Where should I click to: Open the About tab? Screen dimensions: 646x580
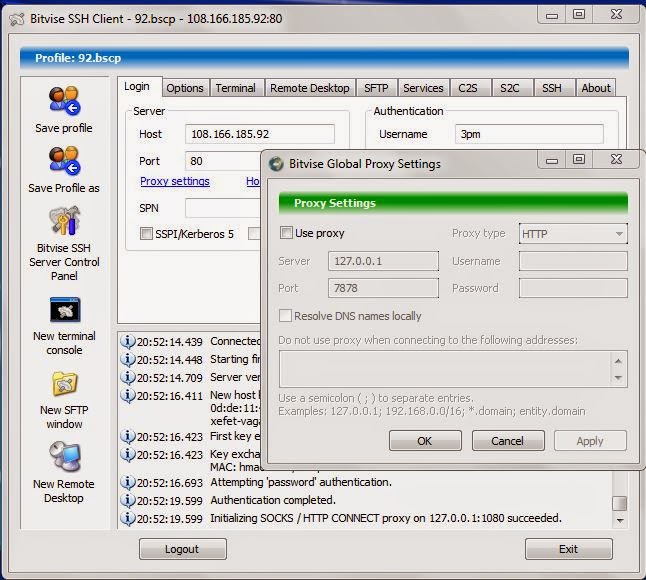point(596,88)
